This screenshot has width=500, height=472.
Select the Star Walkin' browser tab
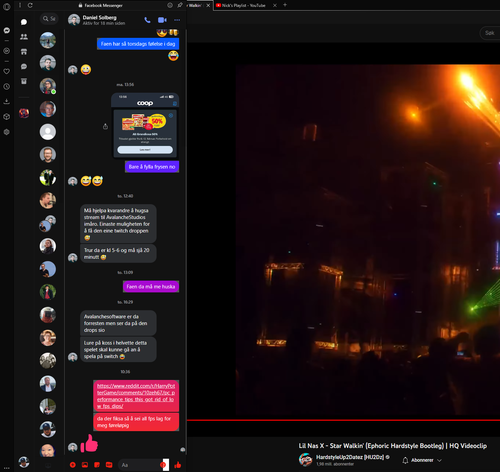click(x=196, y=5)
